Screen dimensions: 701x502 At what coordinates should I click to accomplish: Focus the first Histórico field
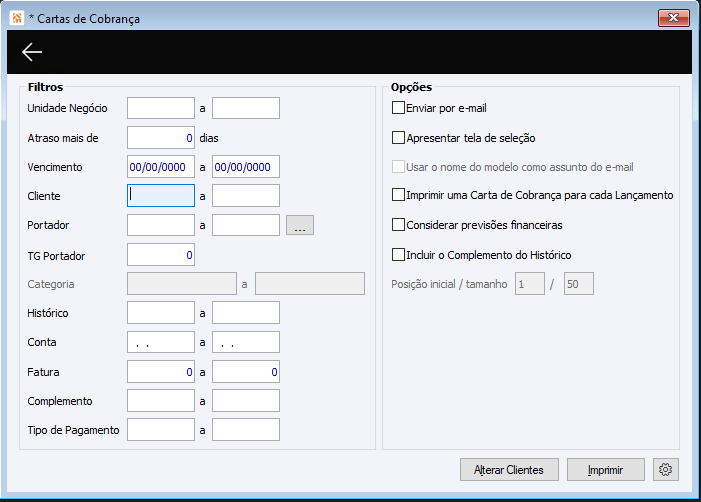(161, 313)
